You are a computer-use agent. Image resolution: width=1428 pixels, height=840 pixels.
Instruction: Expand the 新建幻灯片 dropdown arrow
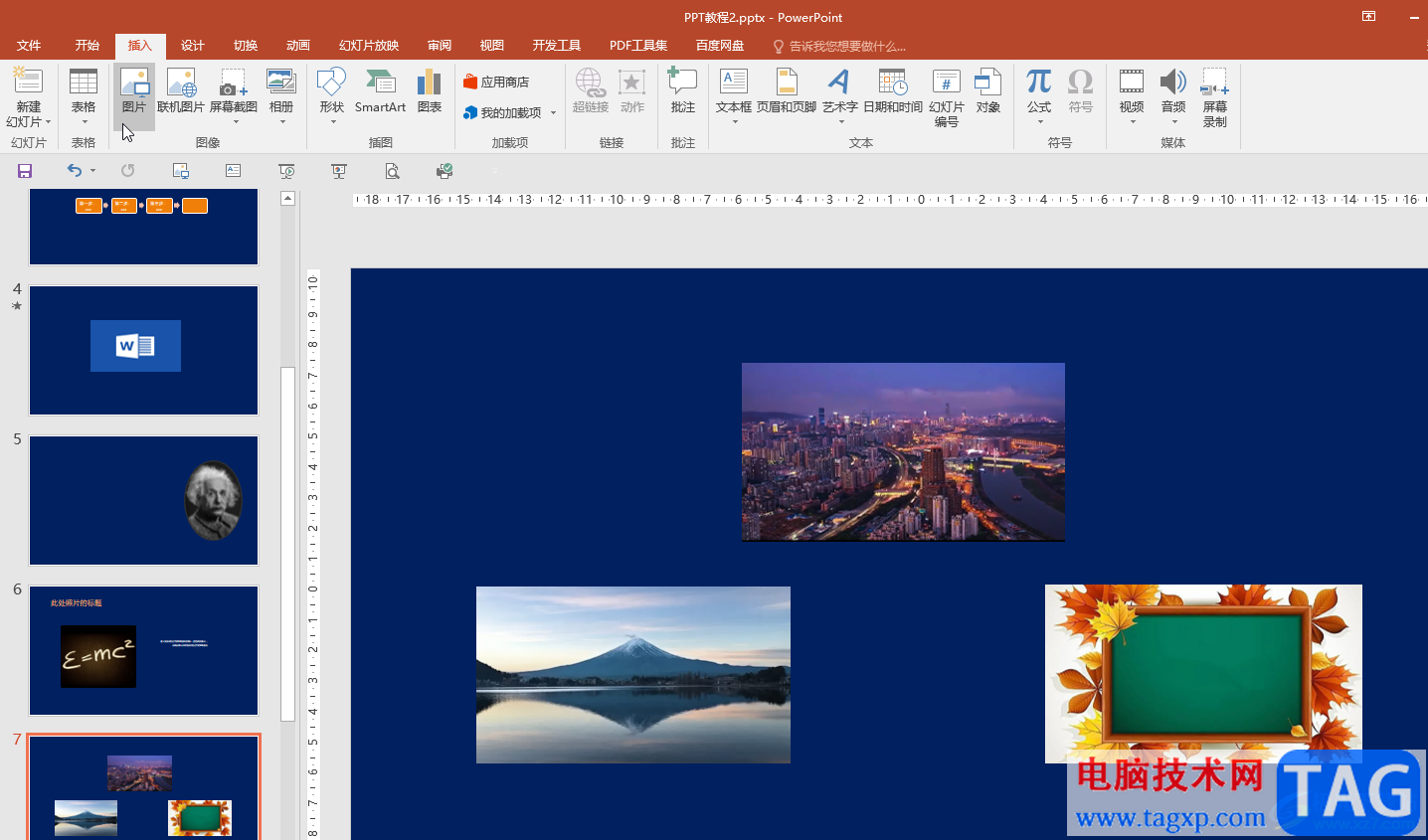(x=48, y=122)
